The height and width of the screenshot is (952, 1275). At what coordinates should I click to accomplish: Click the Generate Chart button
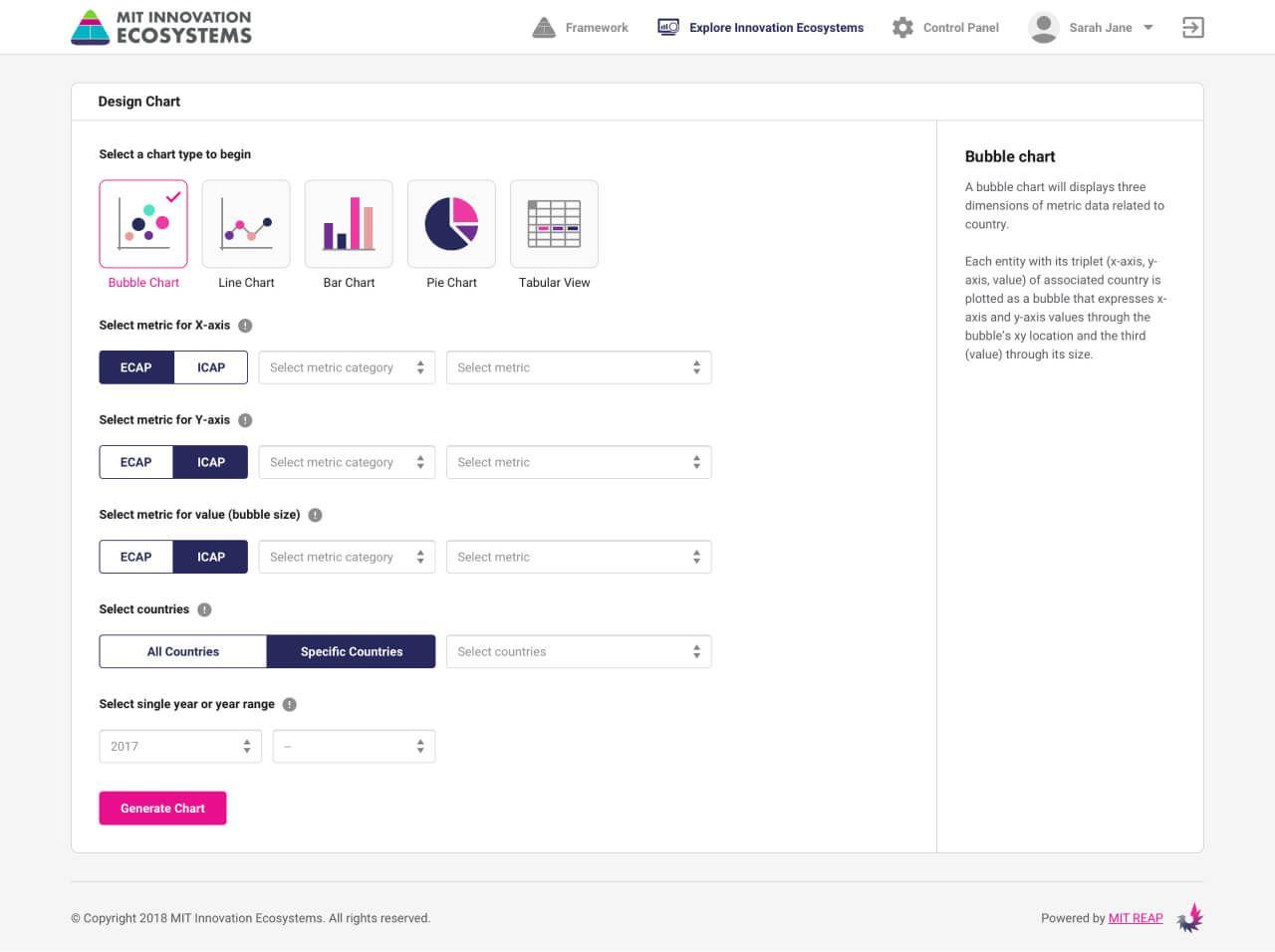coord(162,809)
